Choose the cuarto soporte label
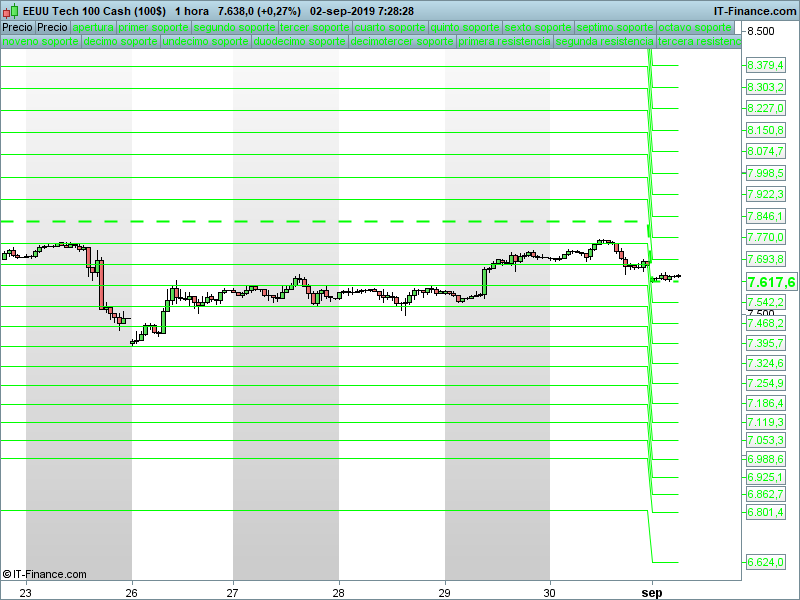Screen dimensions: 800x600 click(390, 28)
